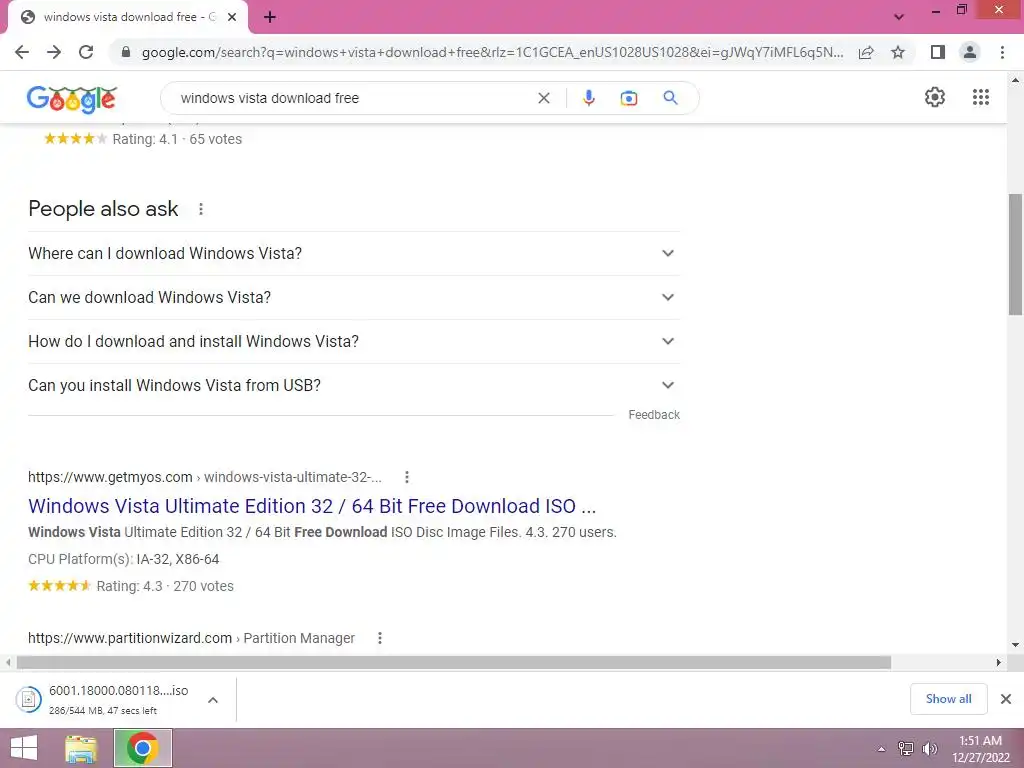
Task: View site information via the padlock icon
Action: tap(126, 52)
